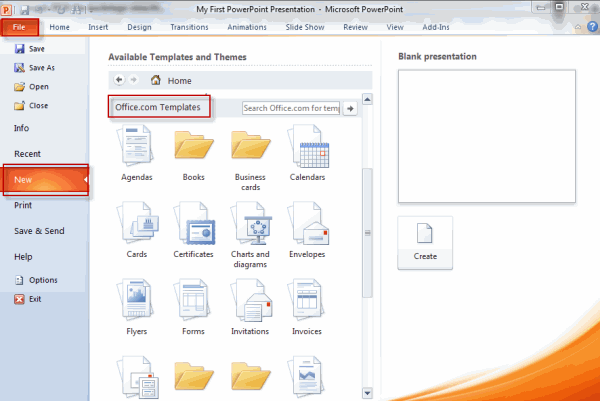
Task: Show the Recent presentations list
Action: (27, 154)
